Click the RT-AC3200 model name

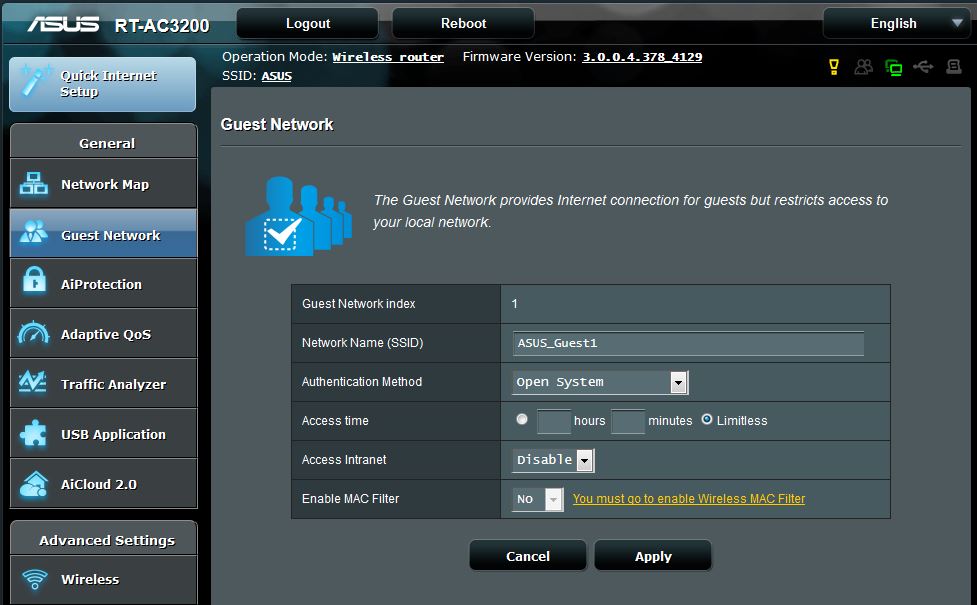tap(162, 26)
